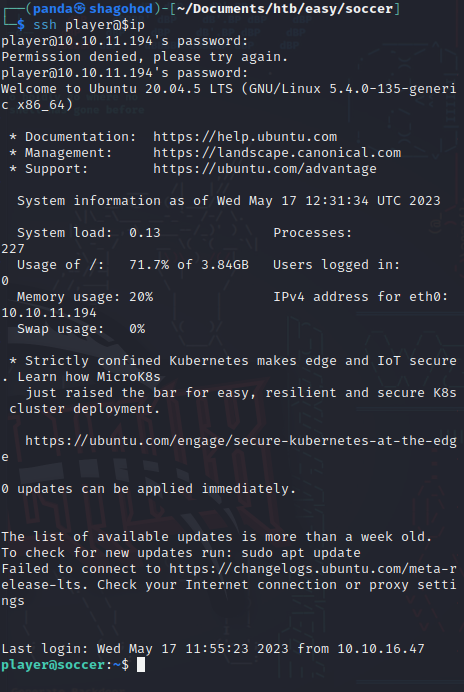Click the help.ubuntu.com documentation URL

tap(245, 137)
